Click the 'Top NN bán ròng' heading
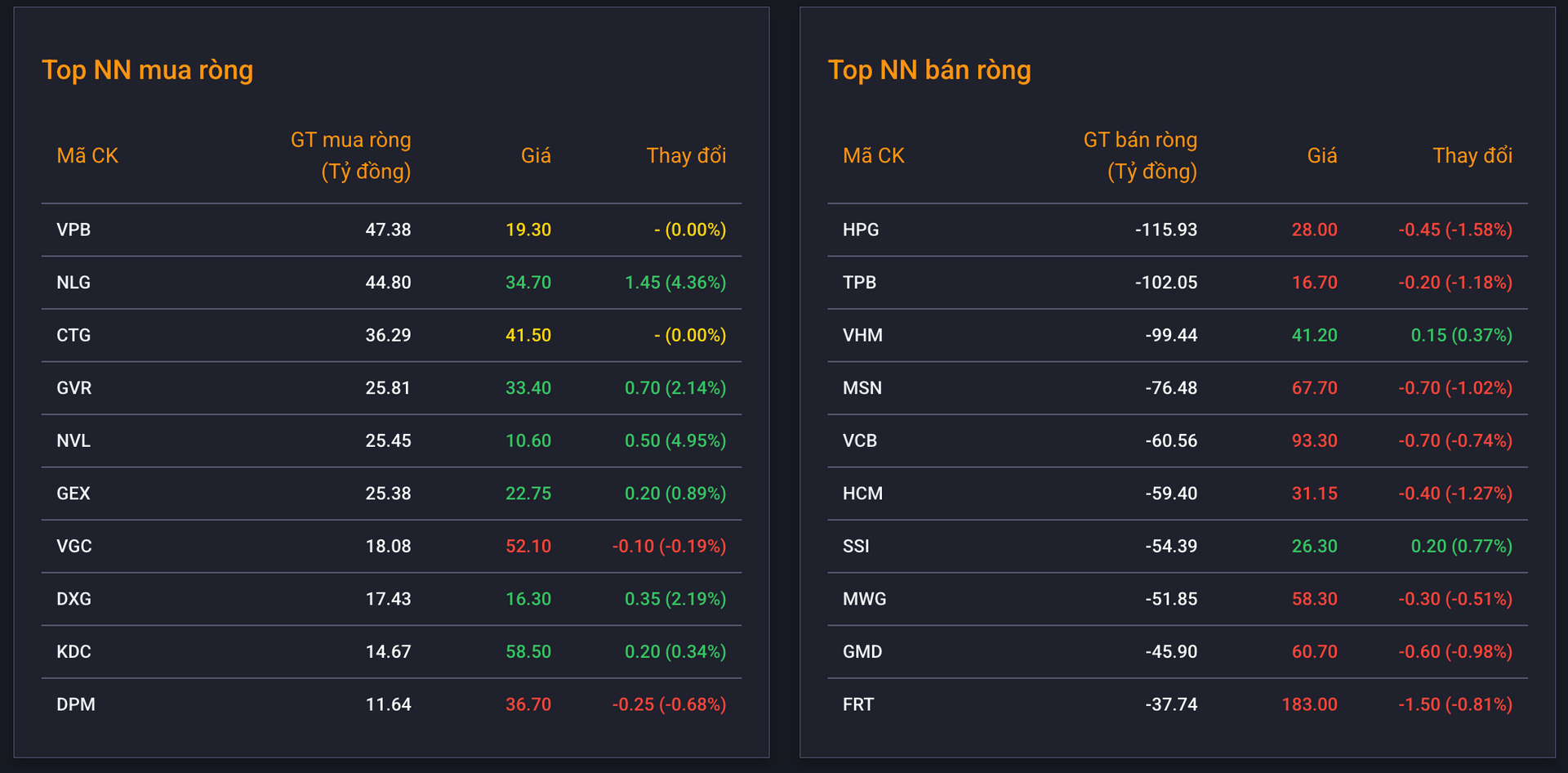This screenshot has height=773, width=1568. coord(929,70)
